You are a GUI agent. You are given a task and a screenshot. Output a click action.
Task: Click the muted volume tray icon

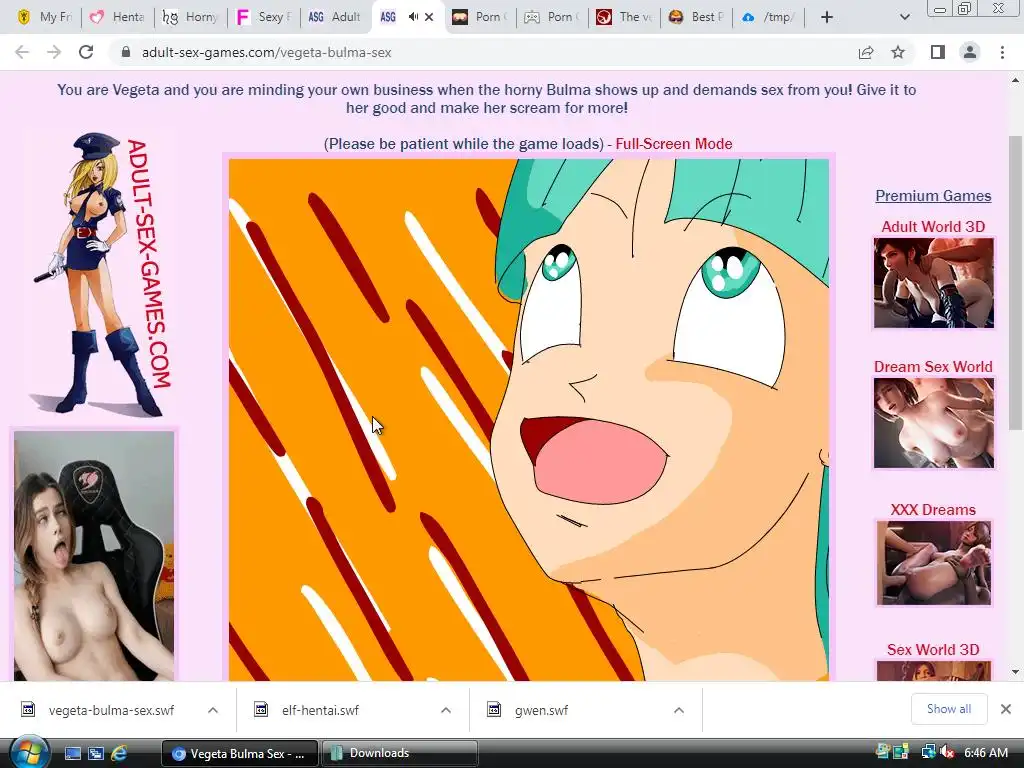(947, 753)
